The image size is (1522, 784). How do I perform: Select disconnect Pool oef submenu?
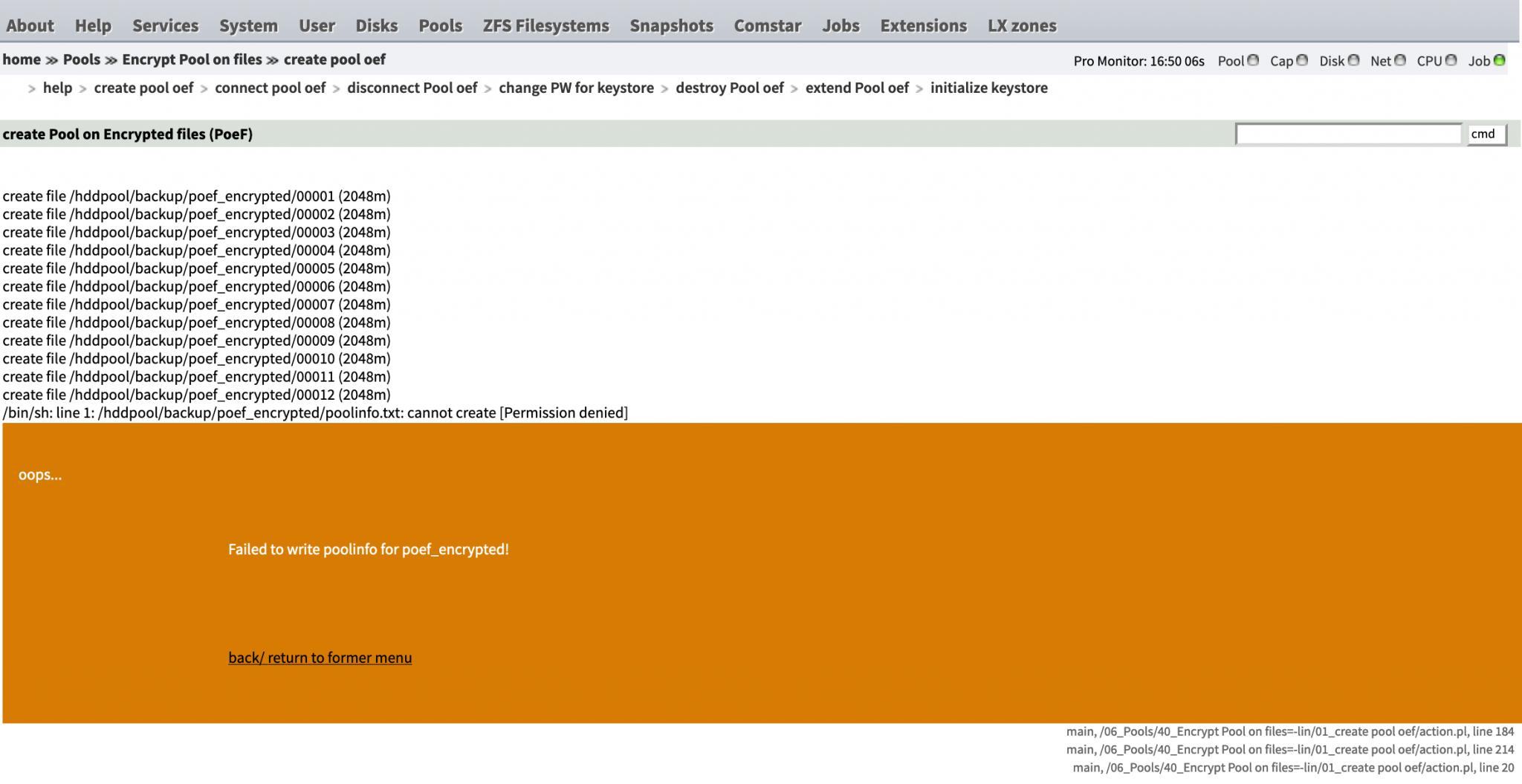point(412,88)
